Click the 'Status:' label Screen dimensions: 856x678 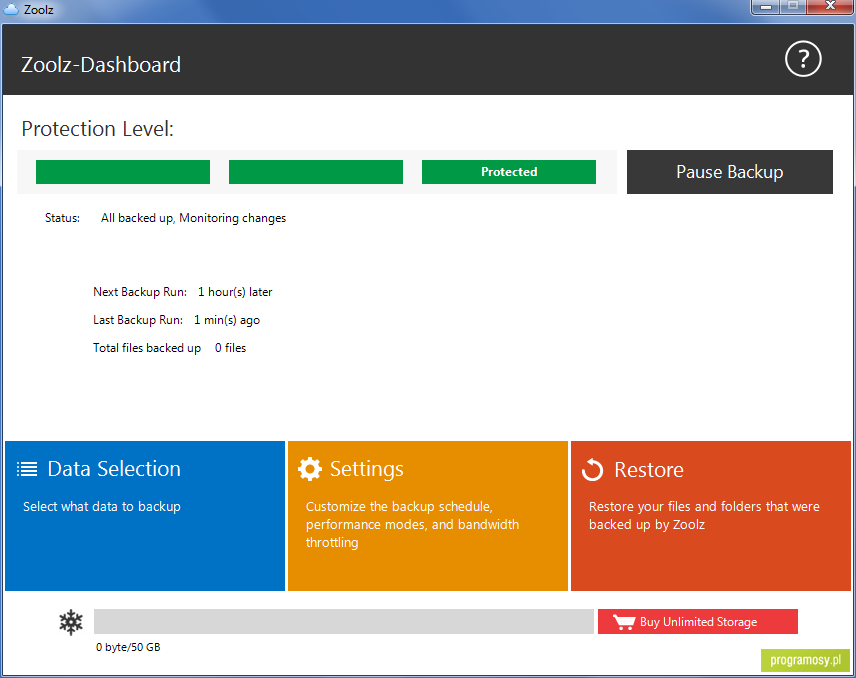tap(62, 218)
